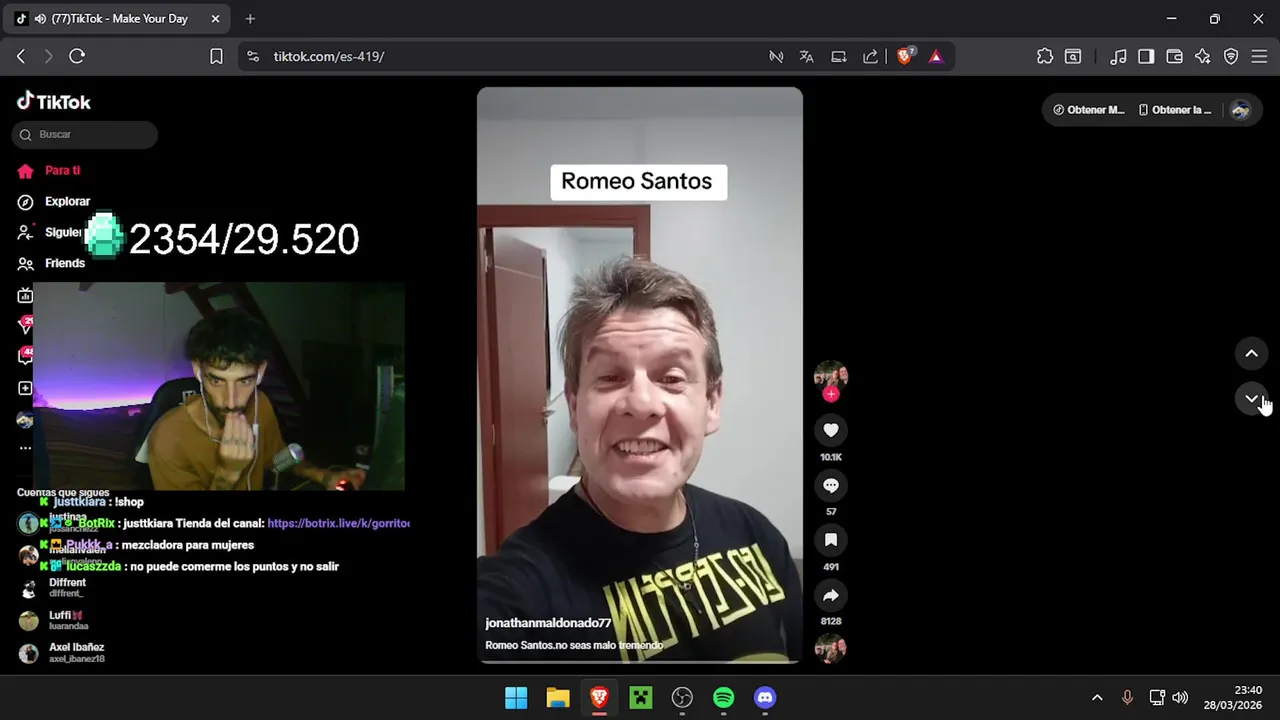Click the Obtener la... app button
The width and height of the screenshot is (1280, 720).
click(x=1175, y=110)
